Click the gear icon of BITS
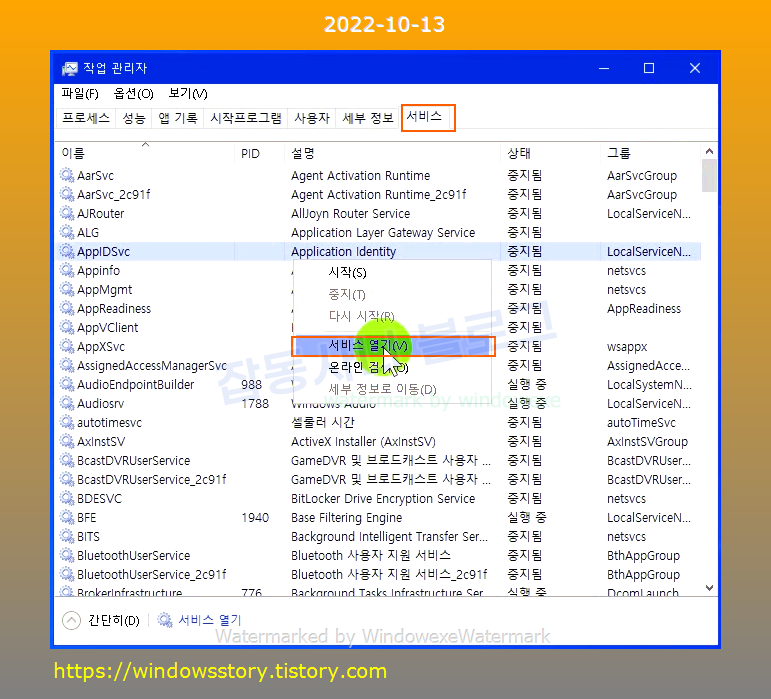The image size is (771, 699). click(x=67, y=536)
